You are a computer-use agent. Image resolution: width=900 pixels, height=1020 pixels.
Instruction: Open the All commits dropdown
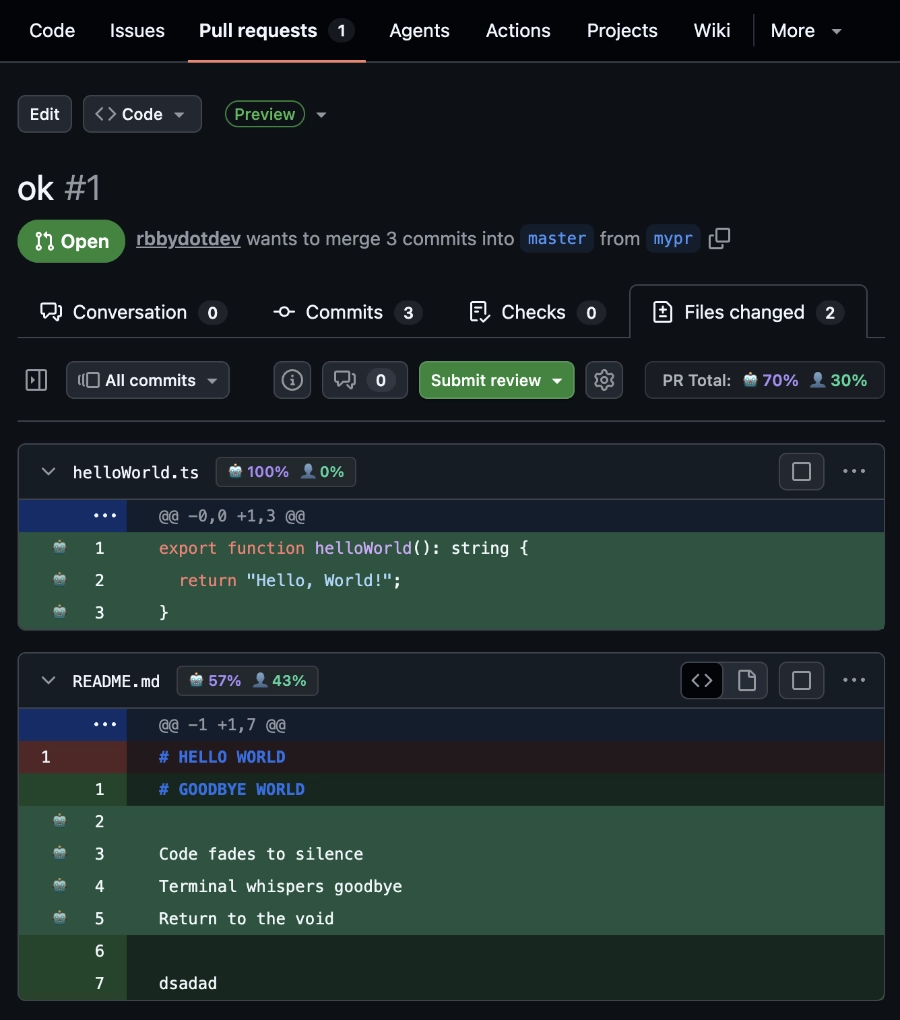coord(147,380)
